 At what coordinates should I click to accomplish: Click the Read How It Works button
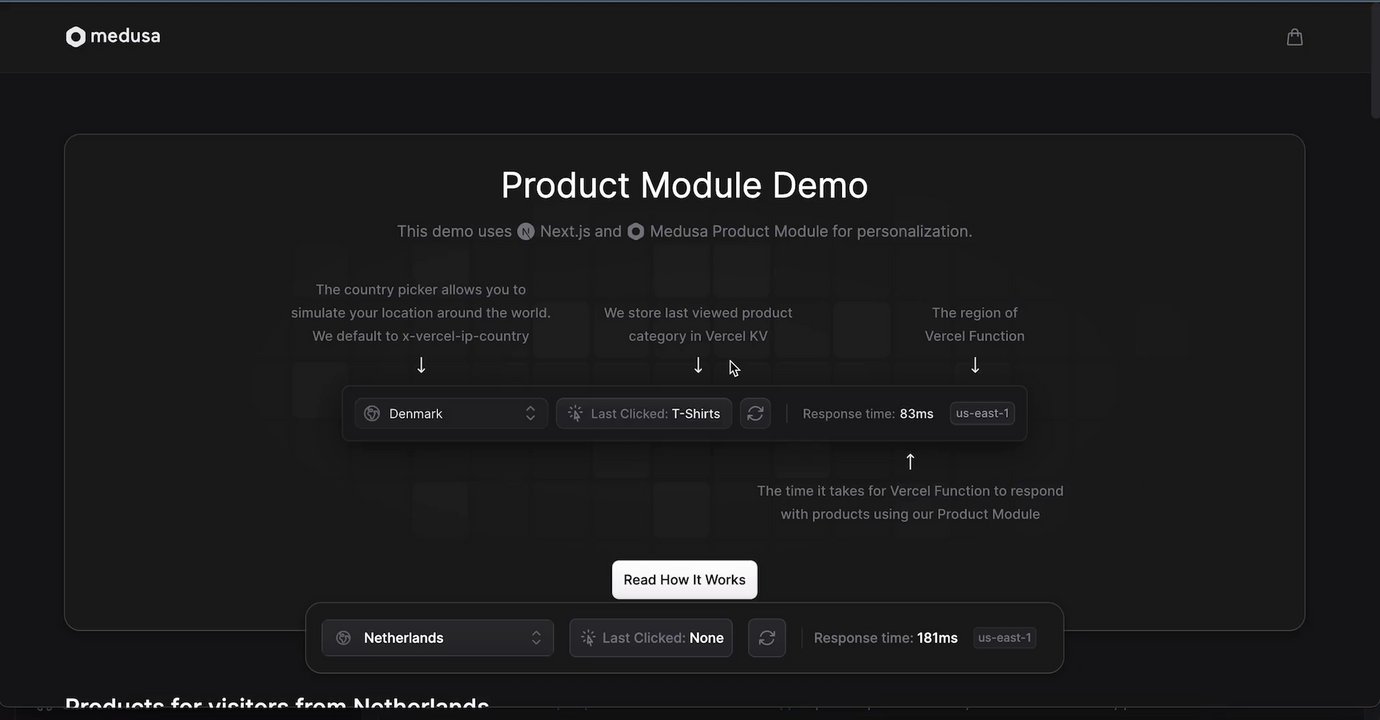coord(685,580)
